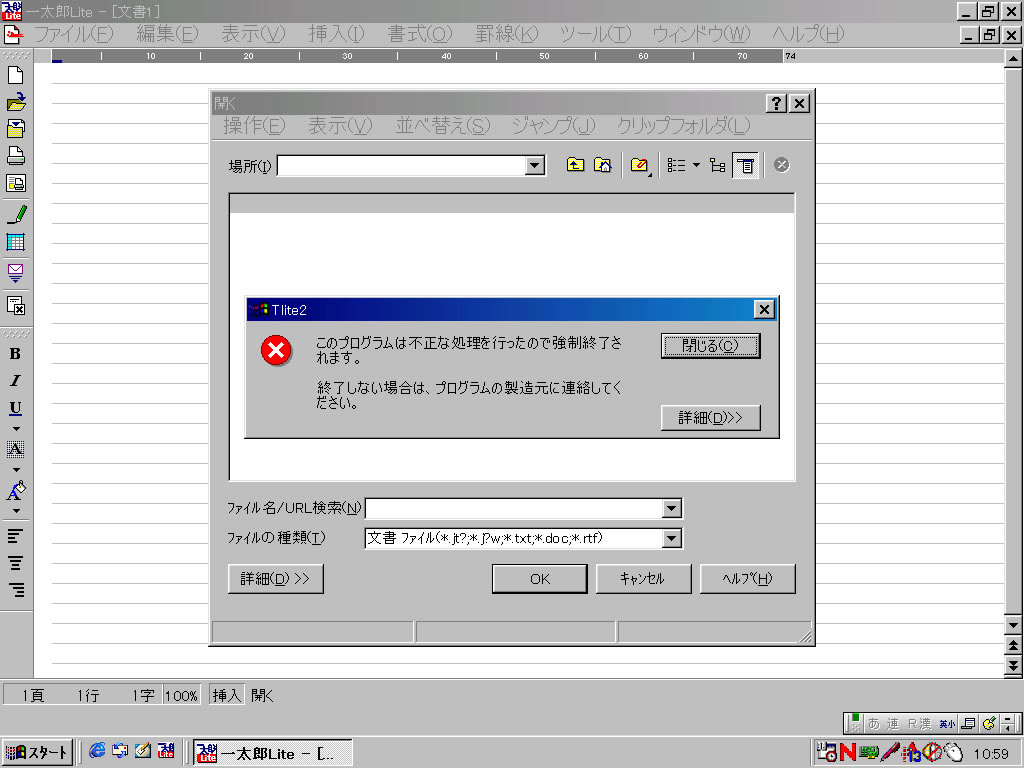
Task: Expand text color dropdown arrow
Action: [16, 511]
